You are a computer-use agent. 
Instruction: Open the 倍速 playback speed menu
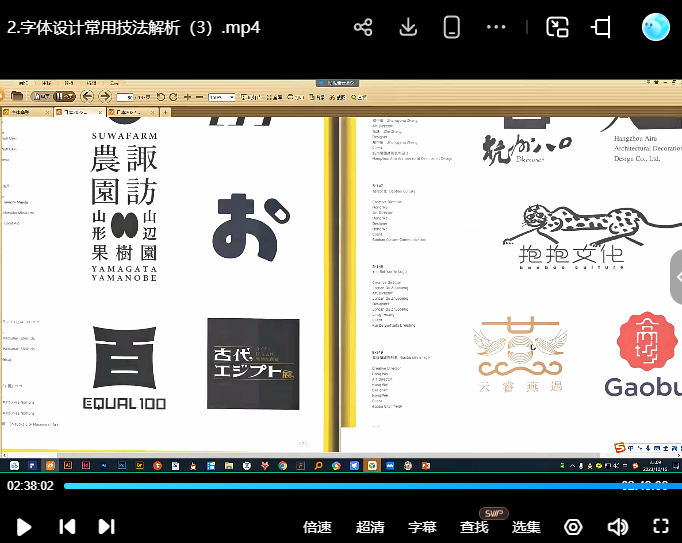coord(317,527)
